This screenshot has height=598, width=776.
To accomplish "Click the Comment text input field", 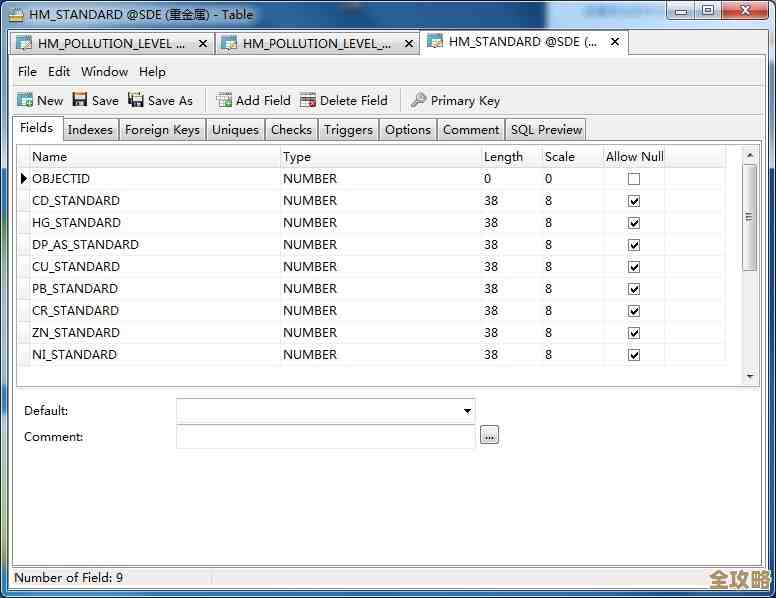I will [325, 437].
